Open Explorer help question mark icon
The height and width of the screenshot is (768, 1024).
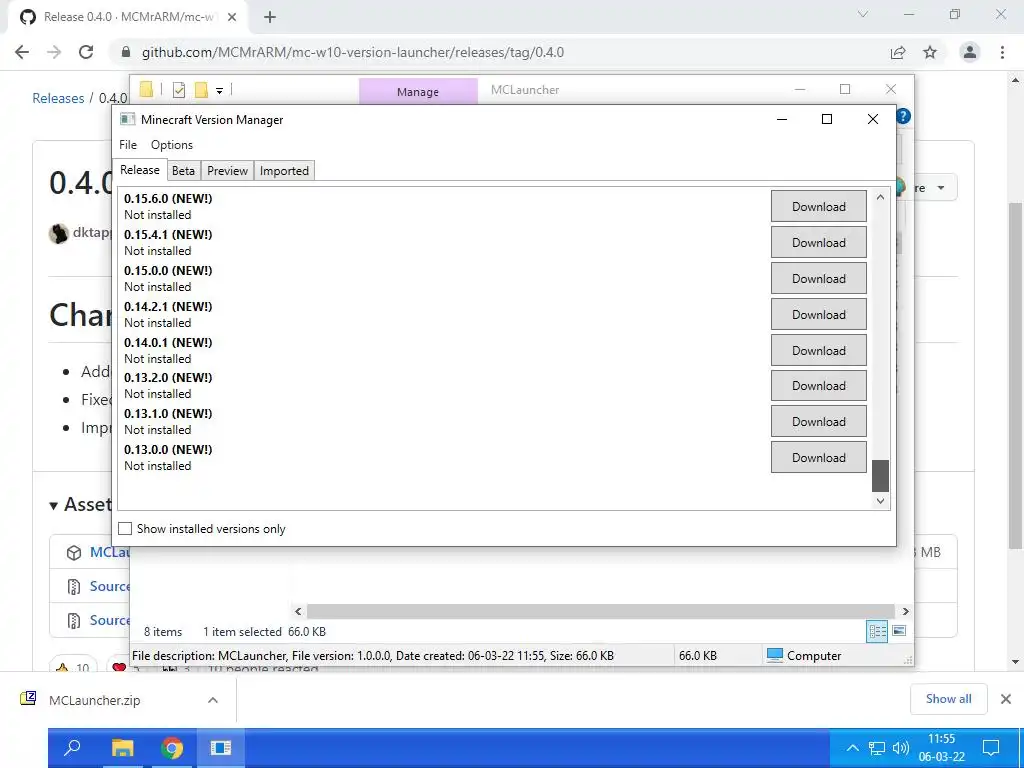tap(903, 117)
